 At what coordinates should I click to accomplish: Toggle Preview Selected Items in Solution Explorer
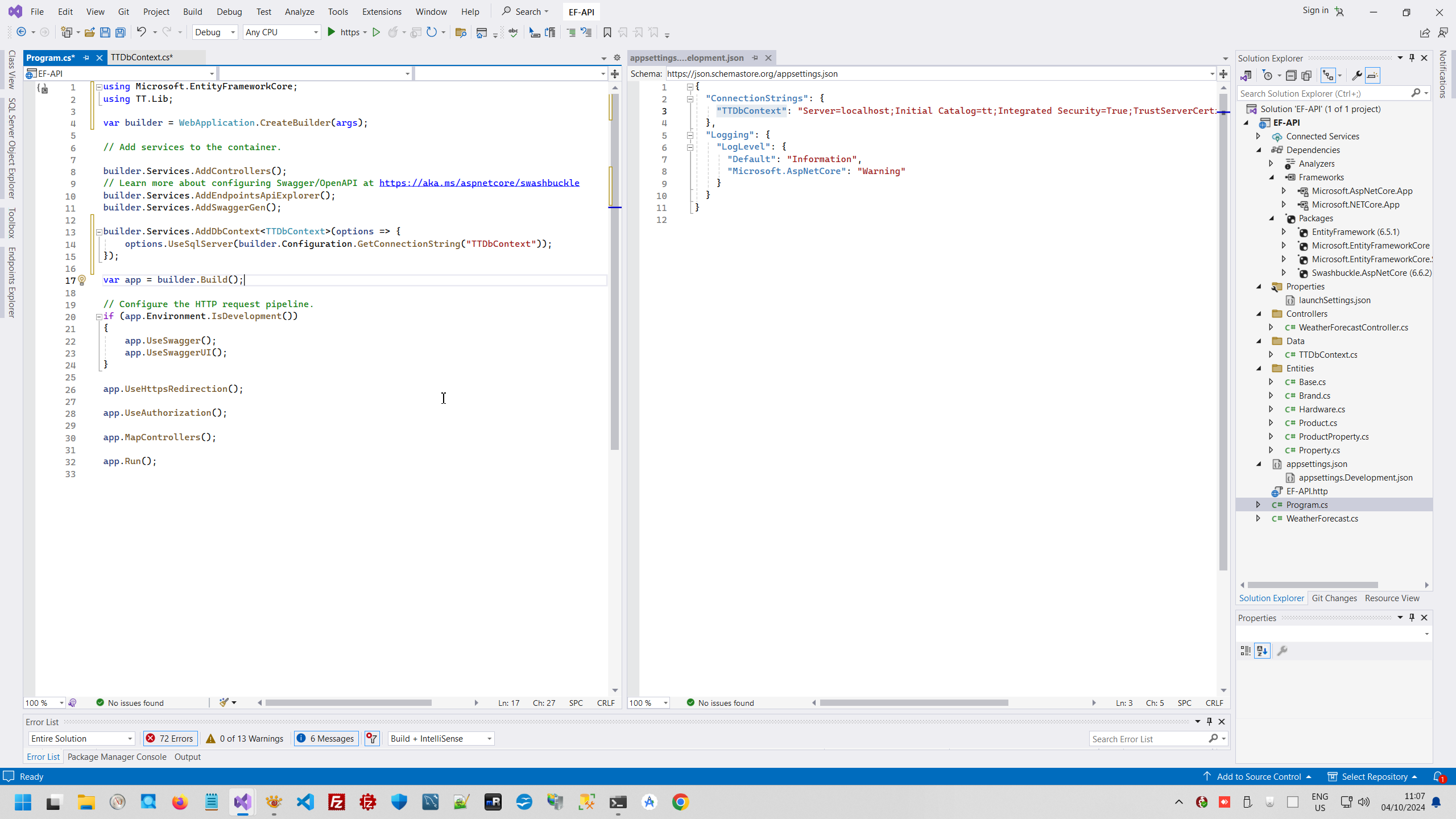coord(1372,76)
